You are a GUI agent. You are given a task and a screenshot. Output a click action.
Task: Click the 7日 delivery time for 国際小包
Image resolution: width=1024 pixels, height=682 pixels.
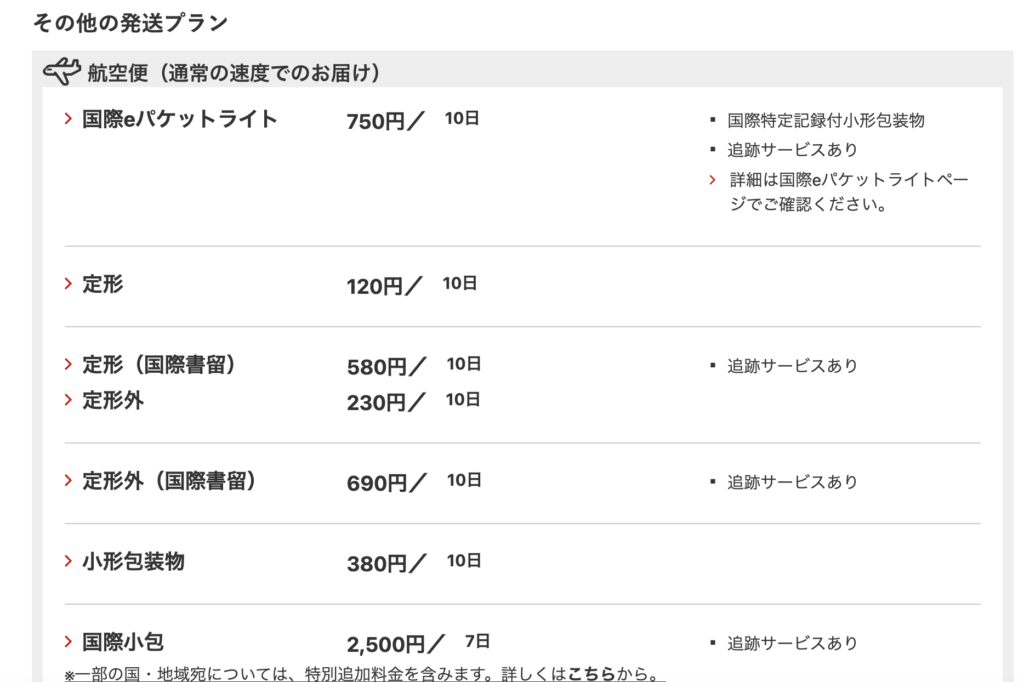478,641
